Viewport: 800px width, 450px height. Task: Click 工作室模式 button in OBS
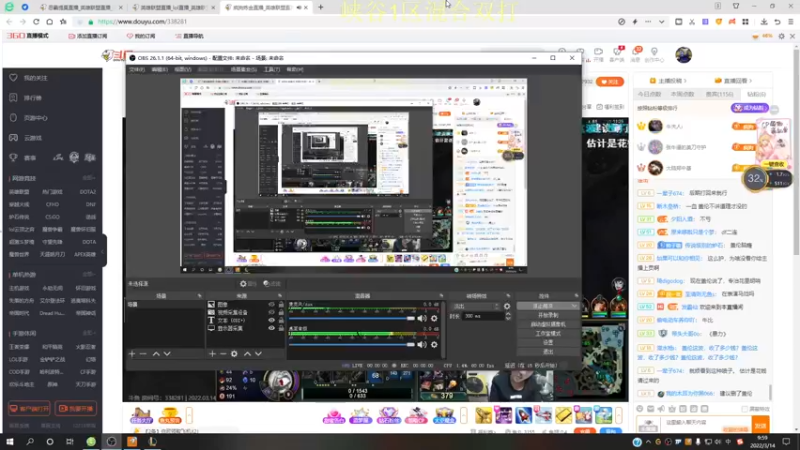coord(548,333)
